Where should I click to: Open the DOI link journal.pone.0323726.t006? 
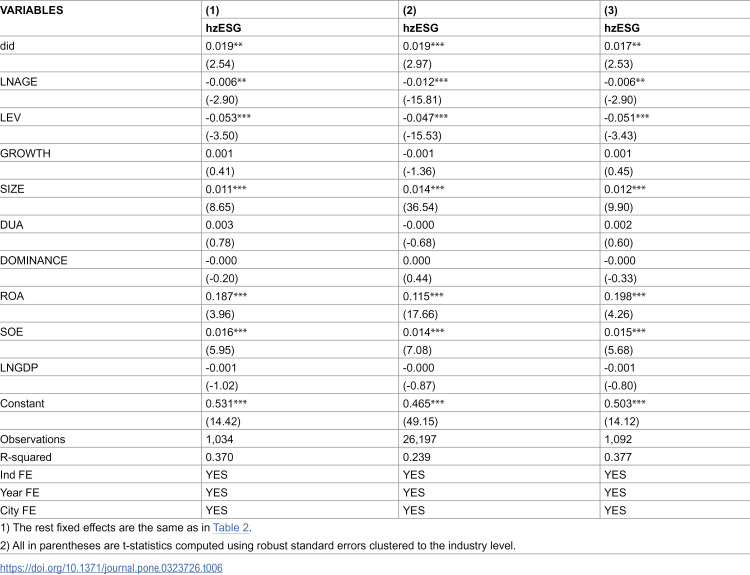[x=111, y=568]
